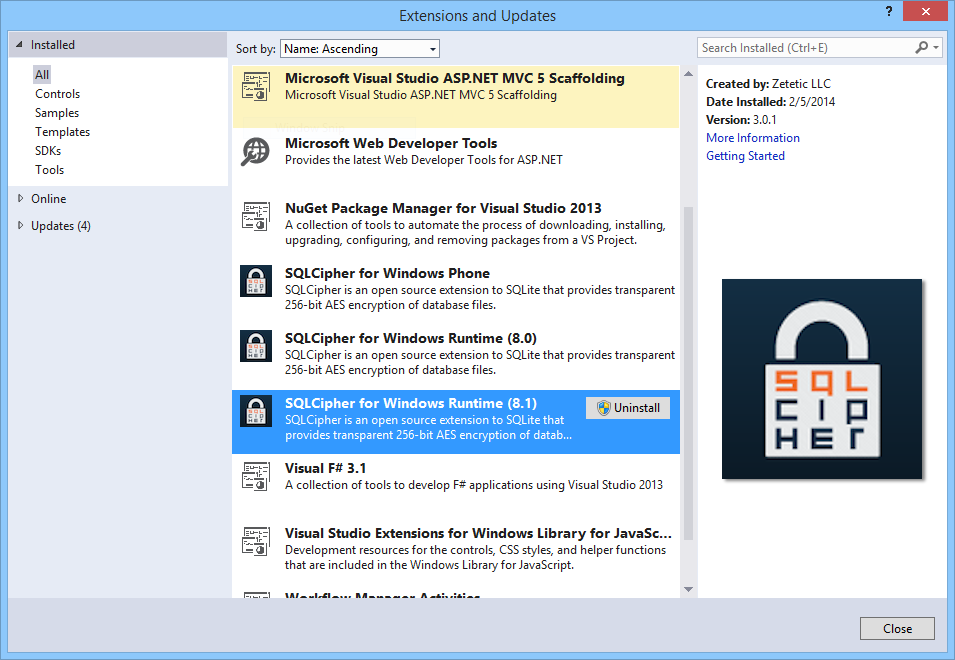Screen dimensions: 955x660
Task: Click the Version: 3.0.1 text
Action: click(x=741, y=119)
